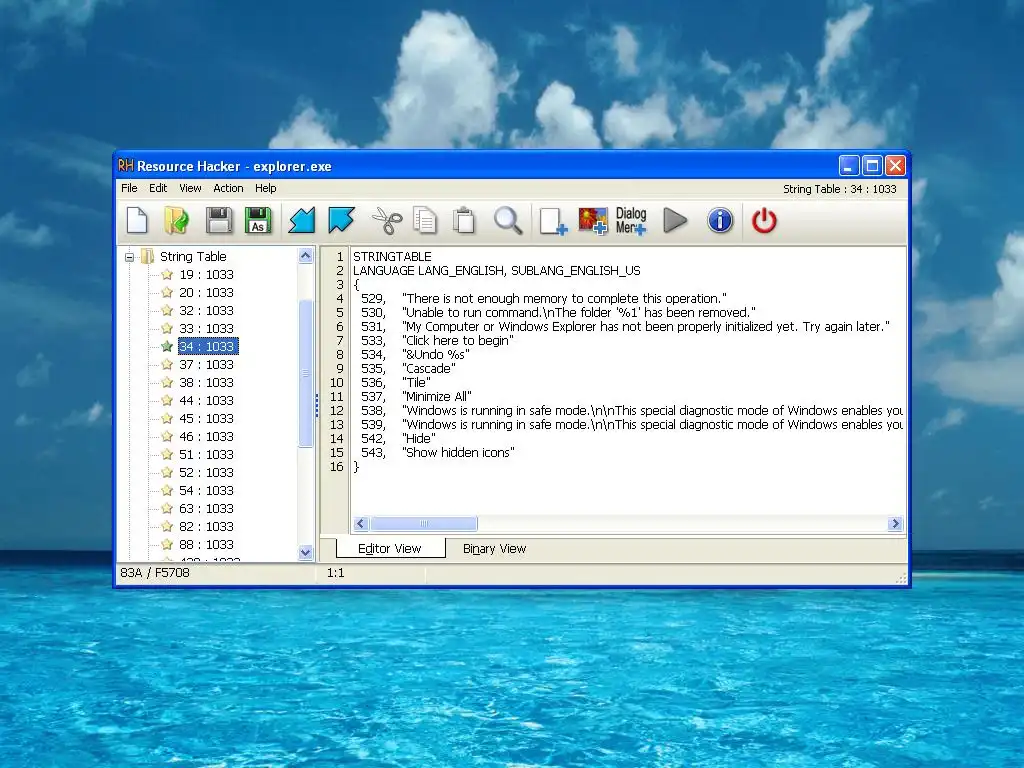The image size is (1024, 768).
Task: Select tree item 45 : 1033
Action: point(206,418)
